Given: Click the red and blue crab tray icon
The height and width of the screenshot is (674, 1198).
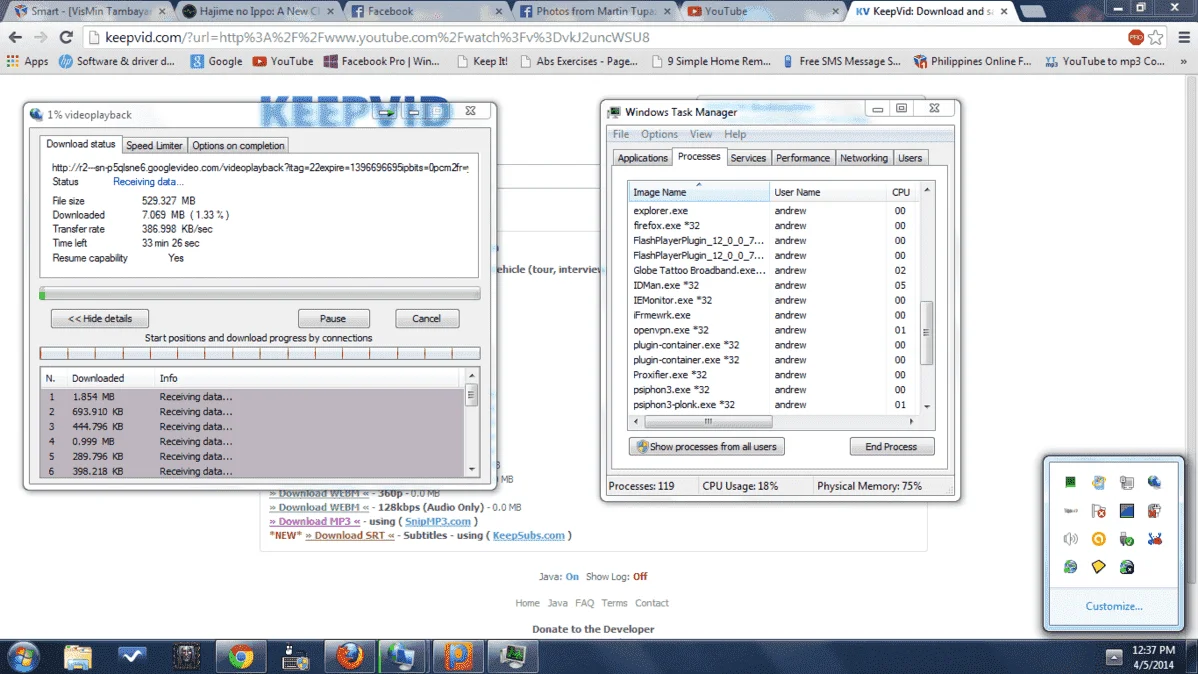Looking at the screenshot, I should [1154, 539].
